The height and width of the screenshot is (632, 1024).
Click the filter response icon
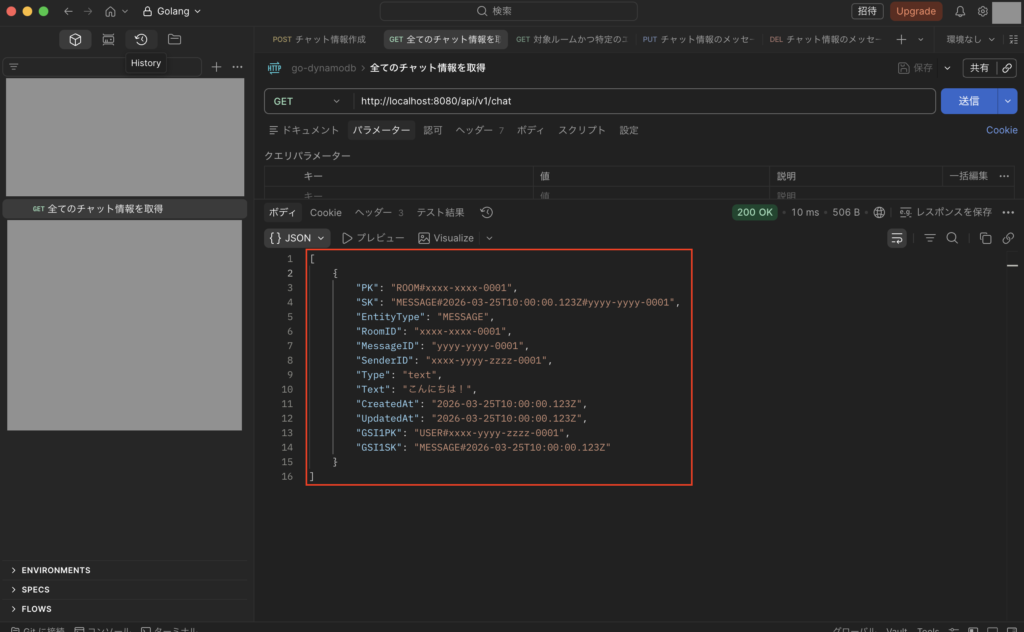tap(930, 238)
